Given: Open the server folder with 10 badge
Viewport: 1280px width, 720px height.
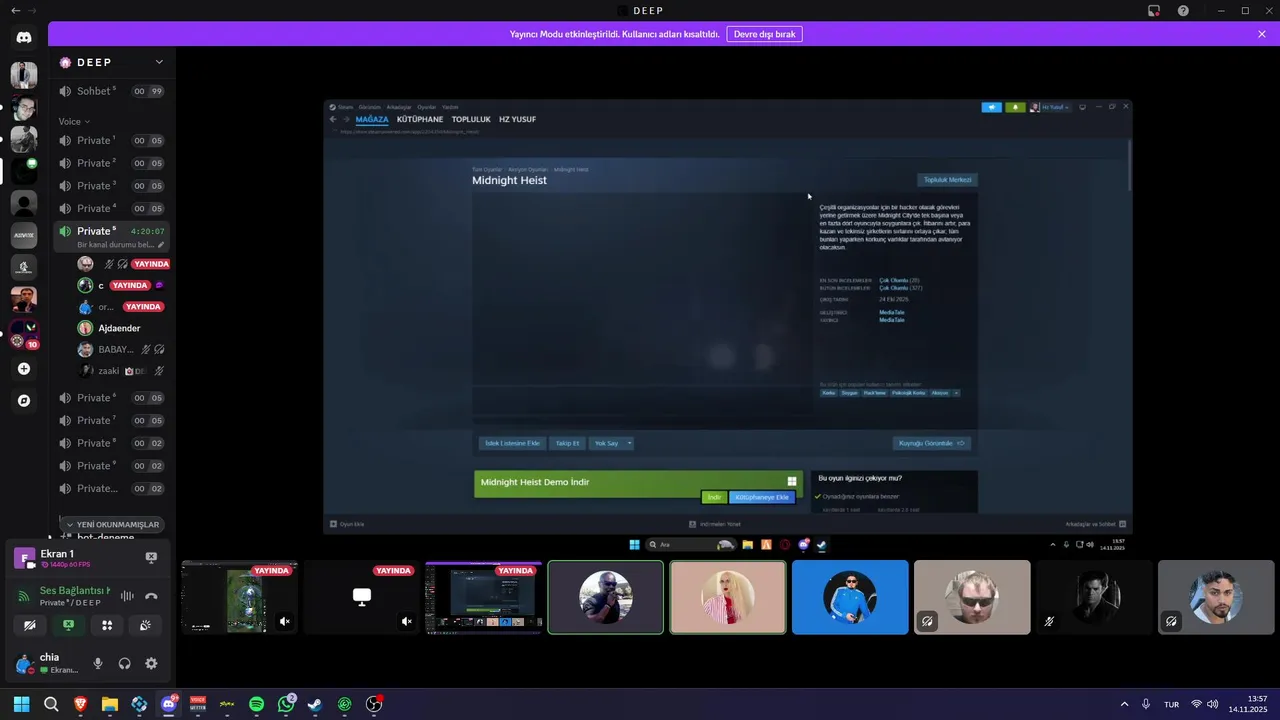Looking at the screenshot, I should [24, 333].
